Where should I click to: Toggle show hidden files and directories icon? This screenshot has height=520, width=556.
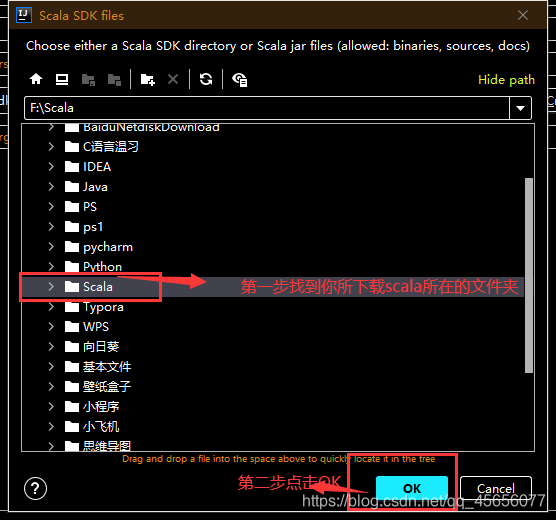pos(239,79)
